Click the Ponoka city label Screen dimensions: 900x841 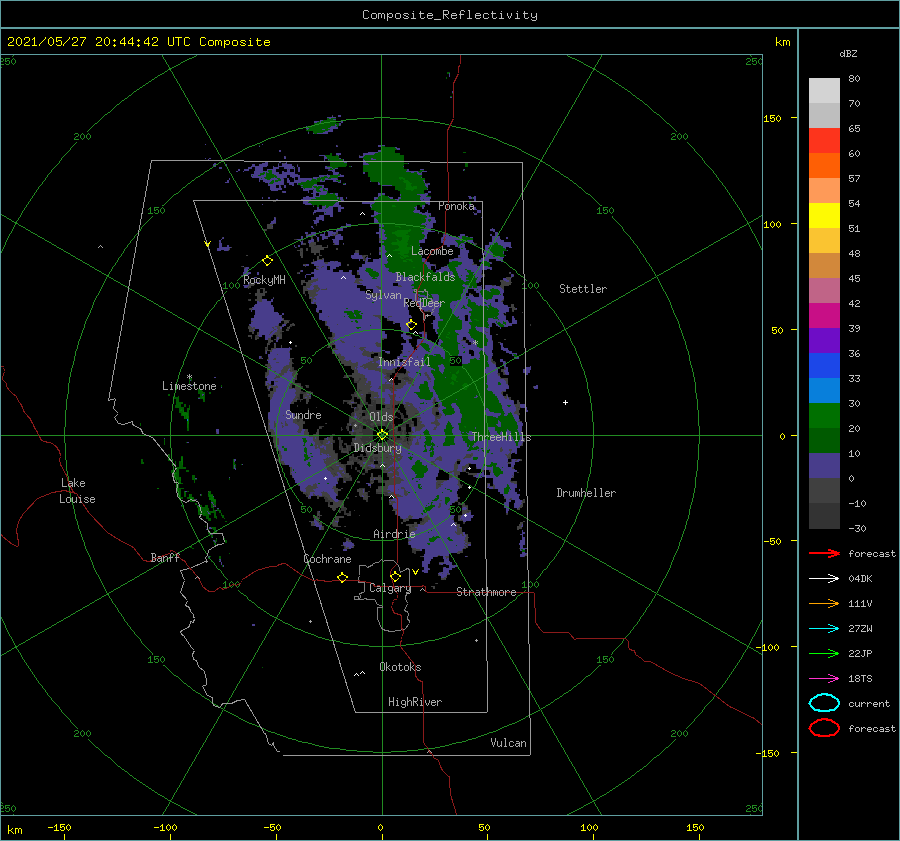456,206
